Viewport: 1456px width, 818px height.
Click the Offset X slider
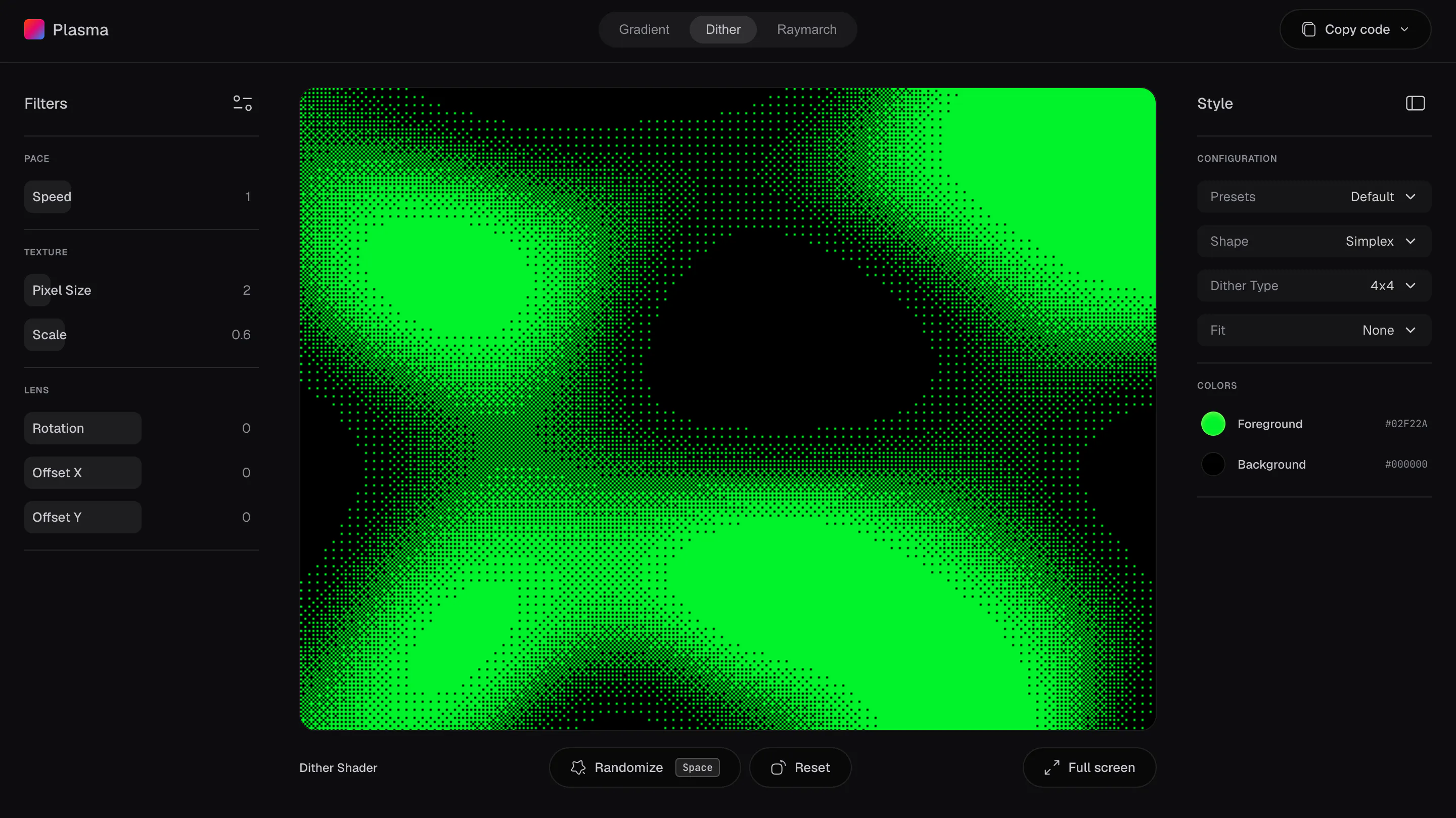tap(142, 473)
